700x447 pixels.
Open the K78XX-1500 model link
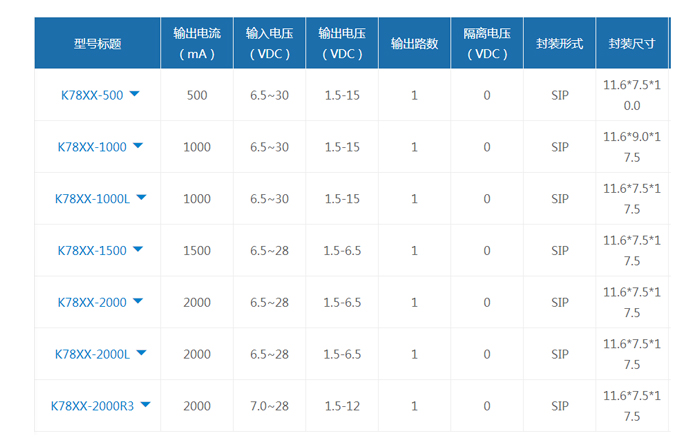[92, 251]
